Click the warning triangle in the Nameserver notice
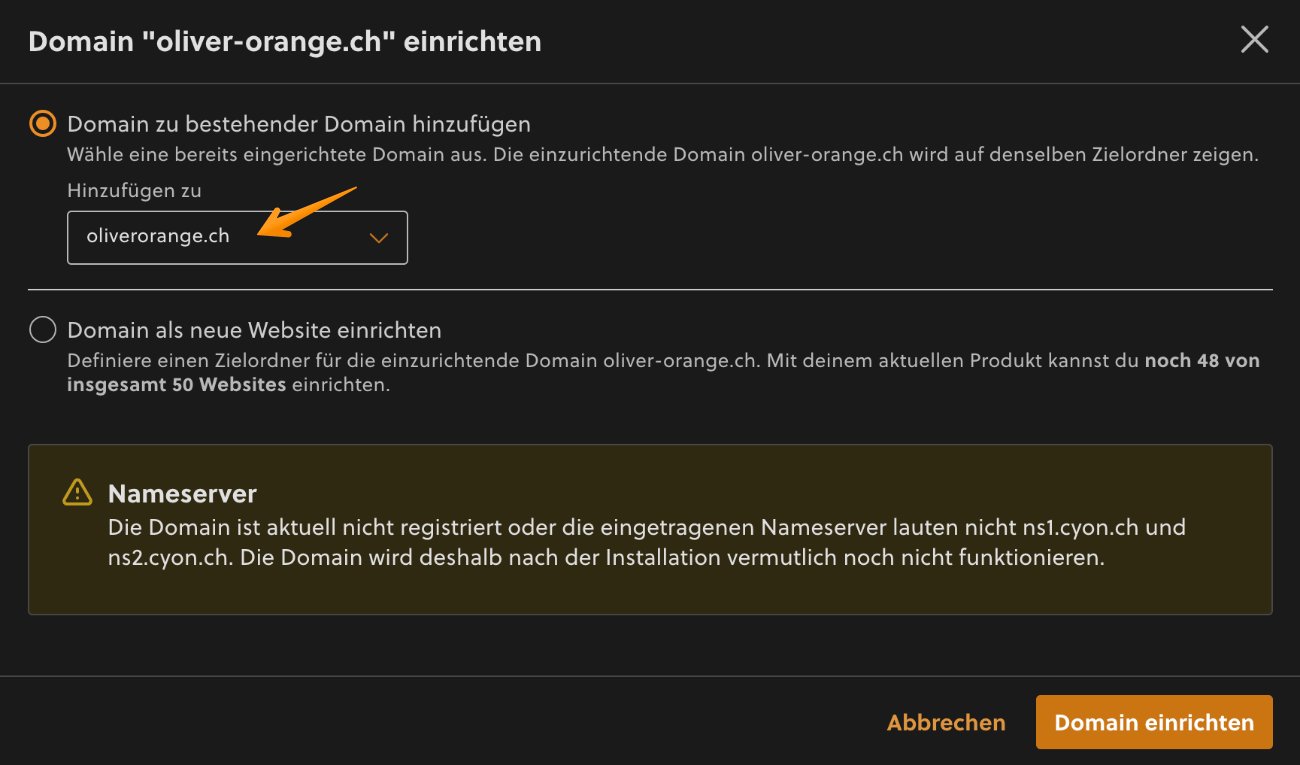This screenshot has height=765, width=1300. tap(75, 492)
